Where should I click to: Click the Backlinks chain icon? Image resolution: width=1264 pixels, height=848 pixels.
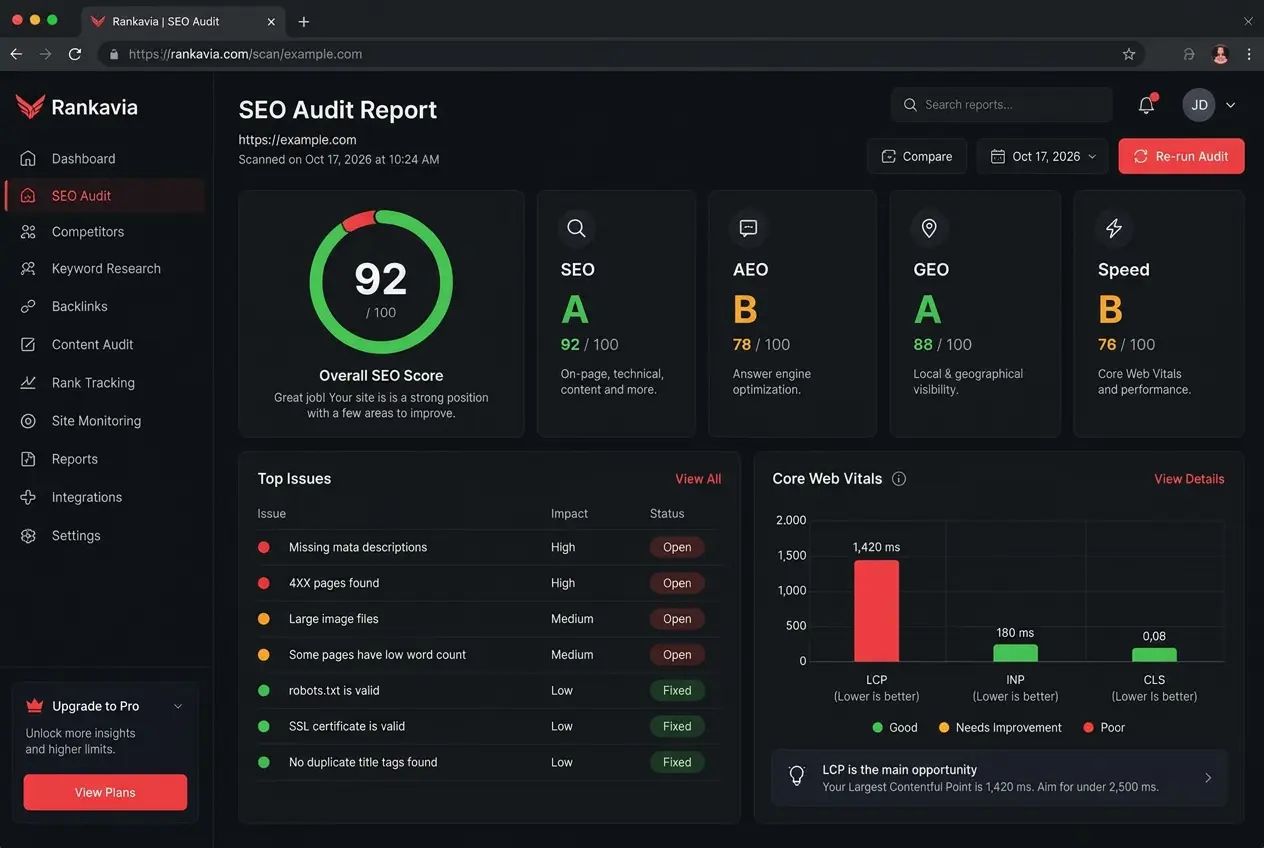point(28,307)
